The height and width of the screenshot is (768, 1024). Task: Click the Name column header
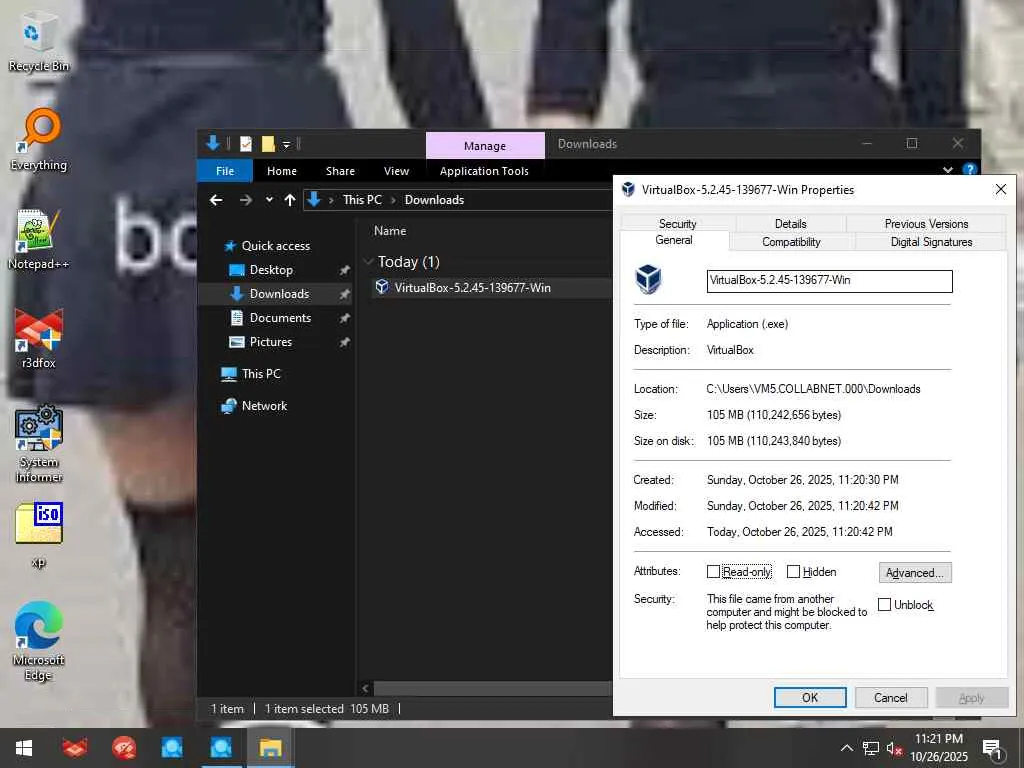[x=390, y=231]
